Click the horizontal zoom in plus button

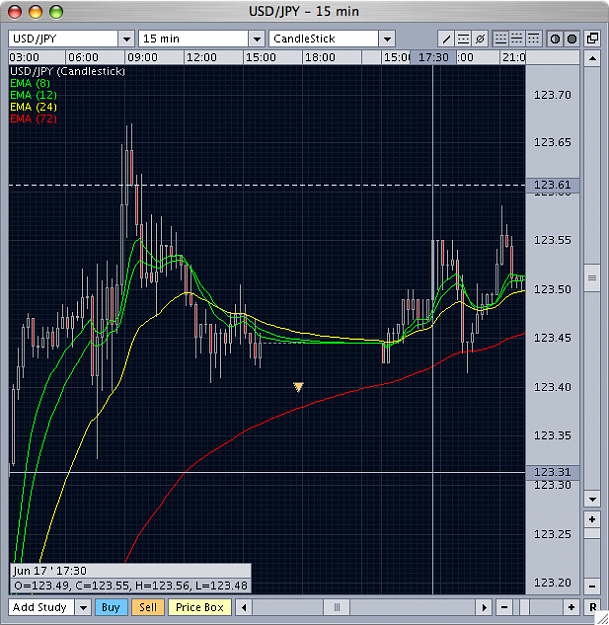(x=571, y=607)
